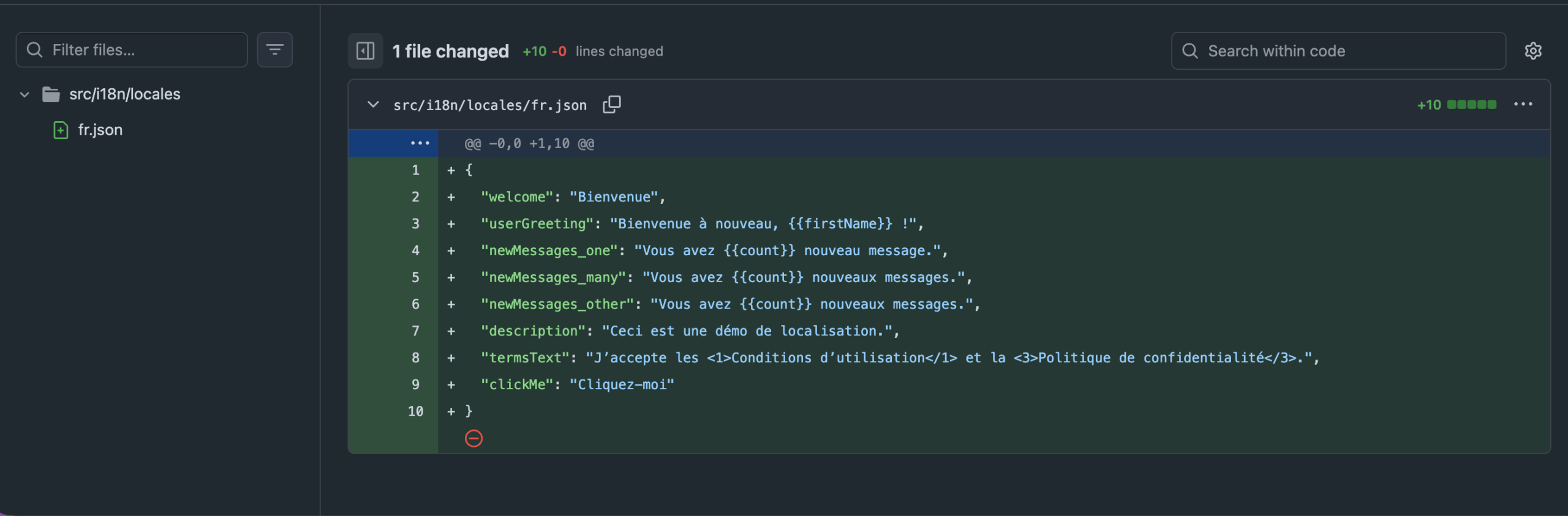Click the locales folder icon

(x=51, y=94)
